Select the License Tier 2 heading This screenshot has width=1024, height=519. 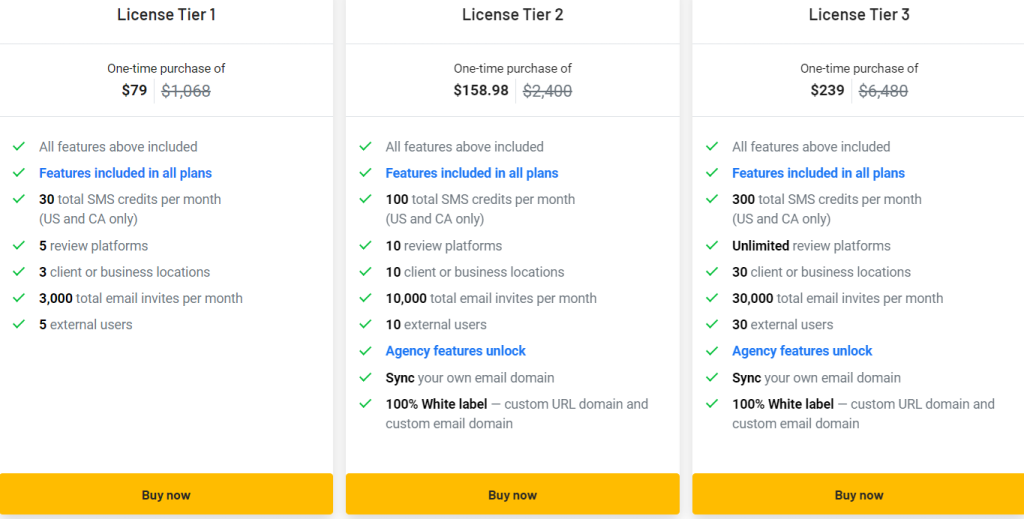coord(513,14)
